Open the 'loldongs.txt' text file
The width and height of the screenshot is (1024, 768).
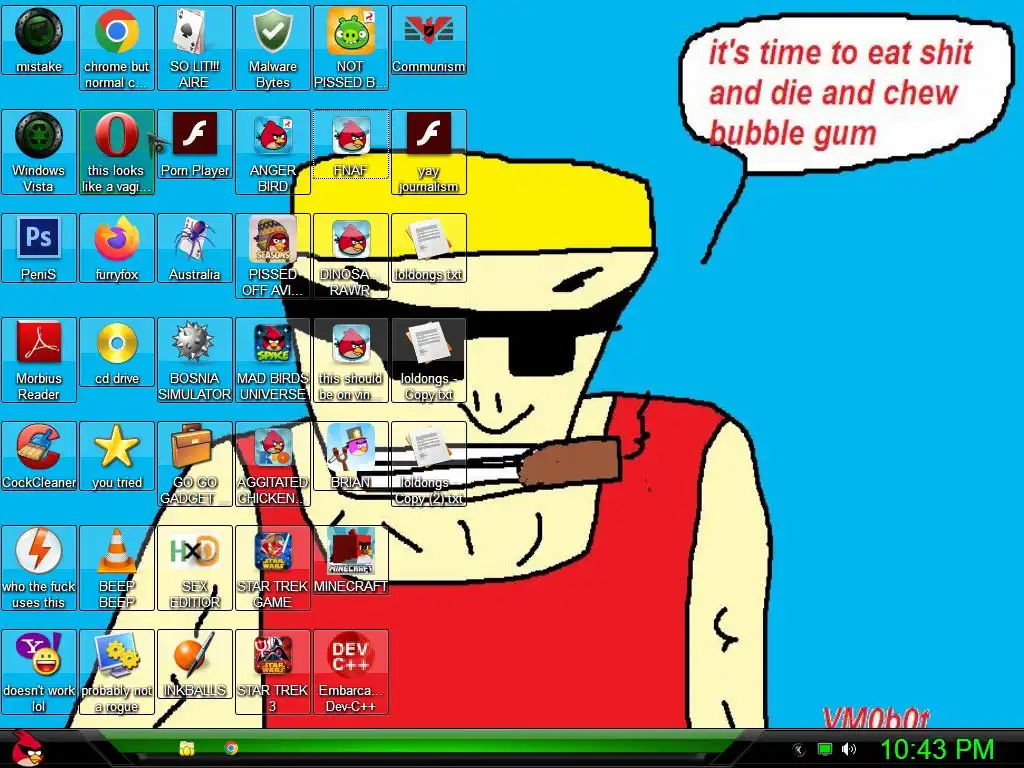pyautogui.click(x=428, y=248)
